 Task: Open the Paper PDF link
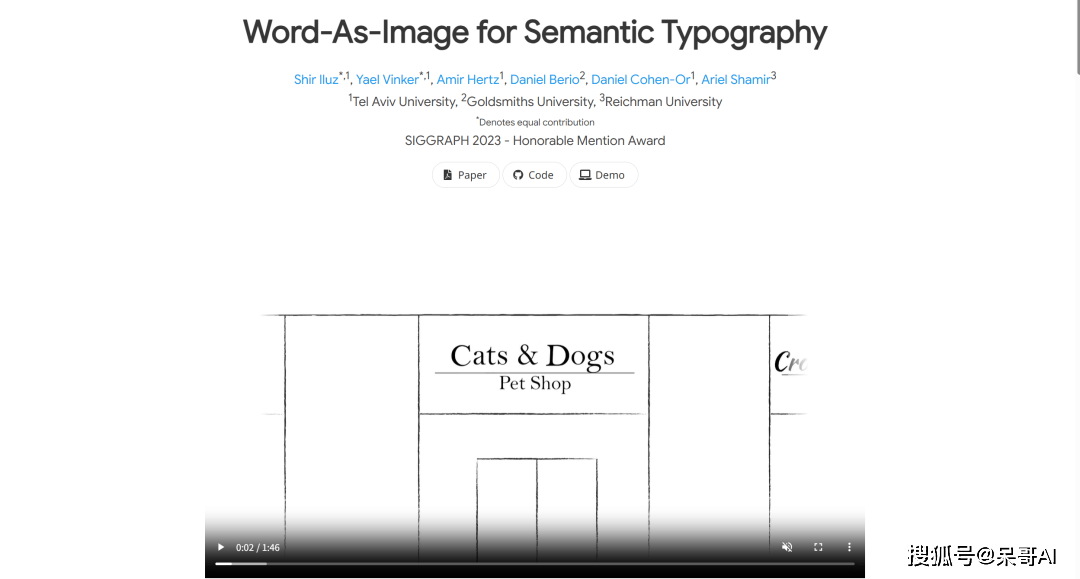465,175
